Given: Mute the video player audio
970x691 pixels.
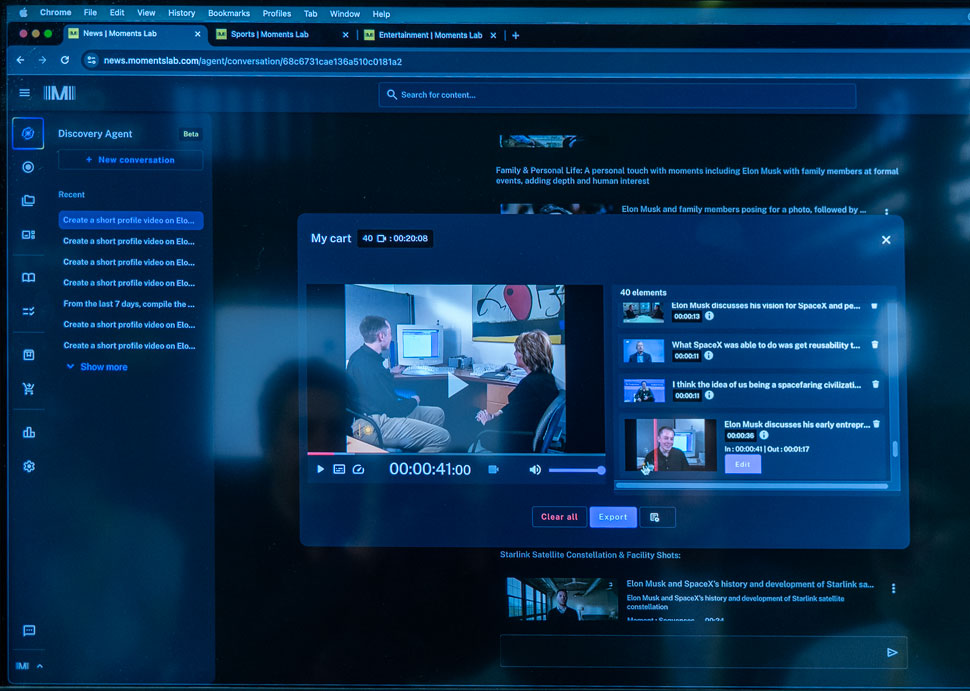Looking at the screenshot, I should click(535, 470).
